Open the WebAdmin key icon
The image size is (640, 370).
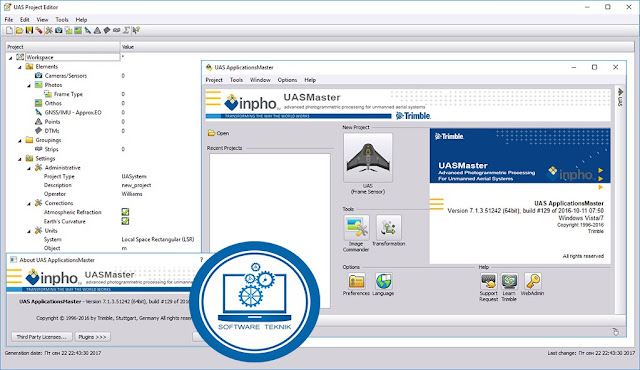click(x=533, y=281)
